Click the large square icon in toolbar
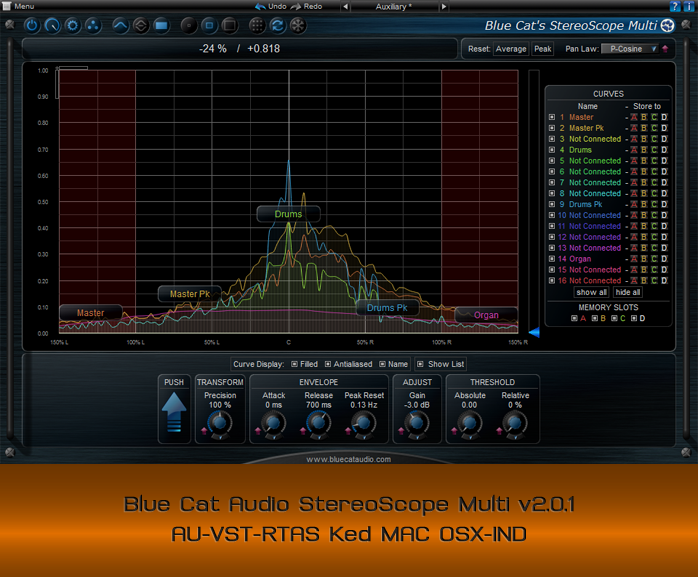 coord(230,25)
